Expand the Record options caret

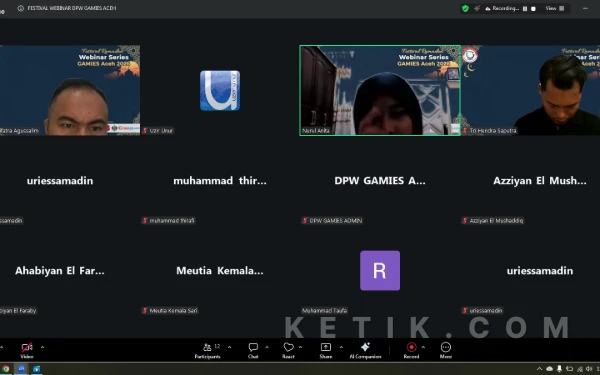click(x=423, y=347)
